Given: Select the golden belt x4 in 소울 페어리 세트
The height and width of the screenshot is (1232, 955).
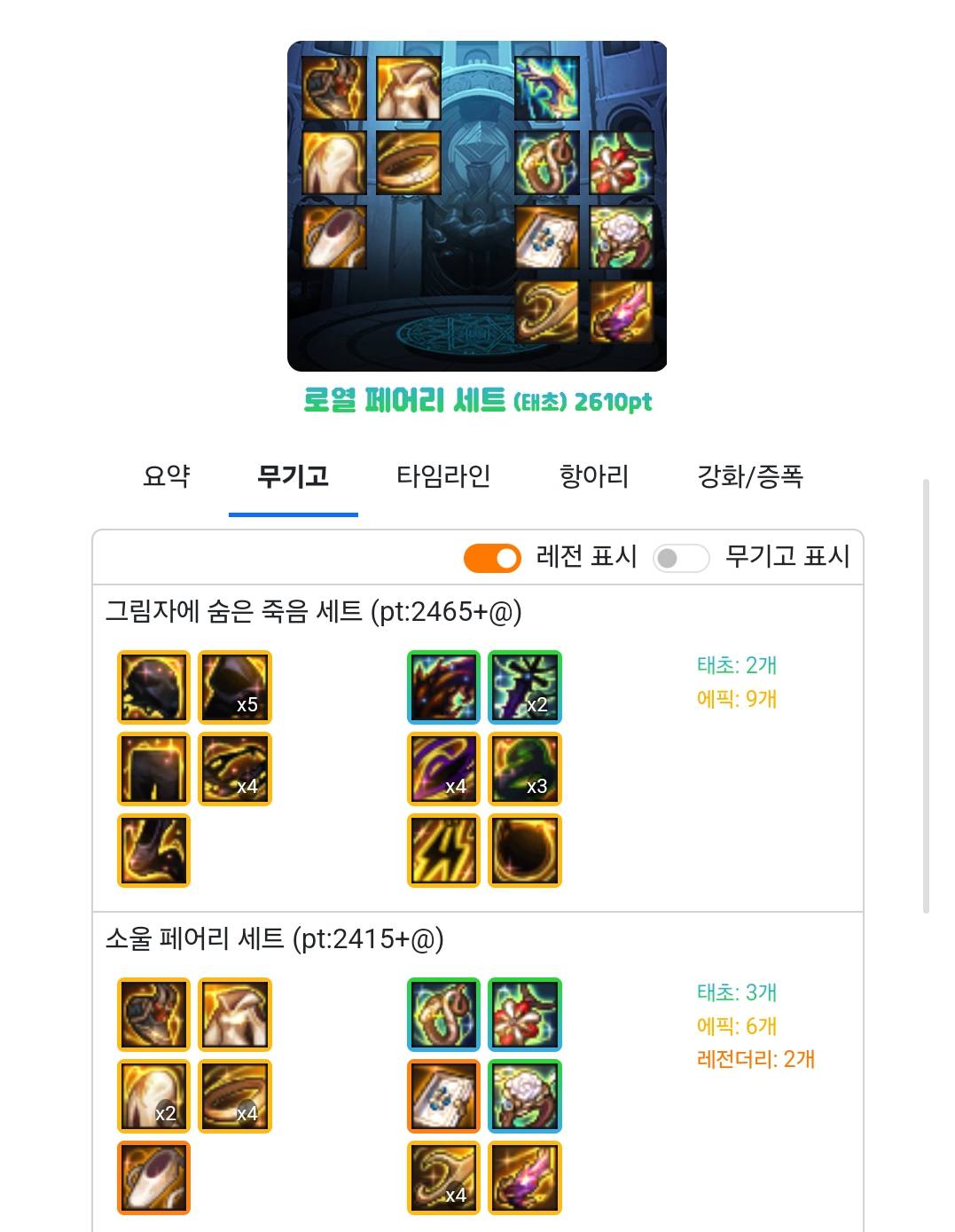Looking at the screenshot, I should coord(235,1096).
